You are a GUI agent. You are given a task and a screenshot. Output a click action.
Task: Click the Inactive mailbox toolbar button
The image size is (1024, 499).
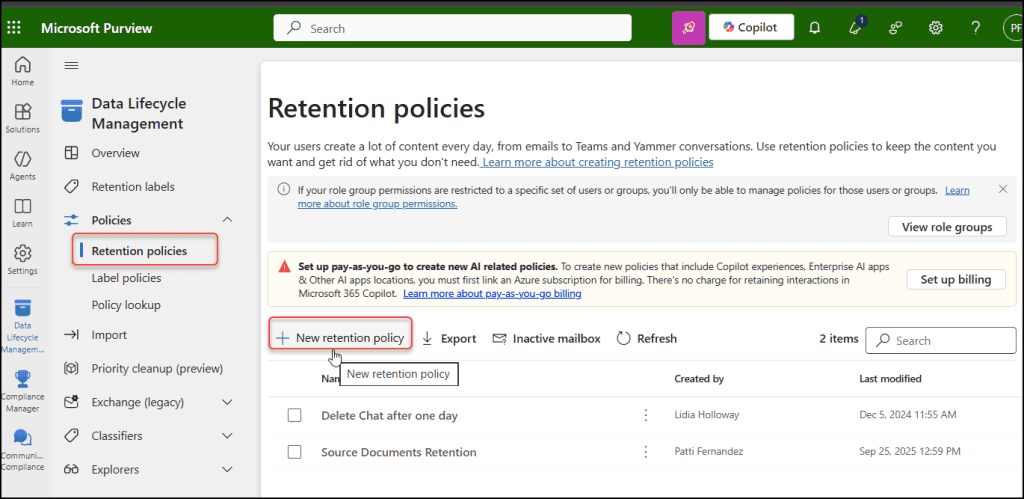(x=546, y=338)
